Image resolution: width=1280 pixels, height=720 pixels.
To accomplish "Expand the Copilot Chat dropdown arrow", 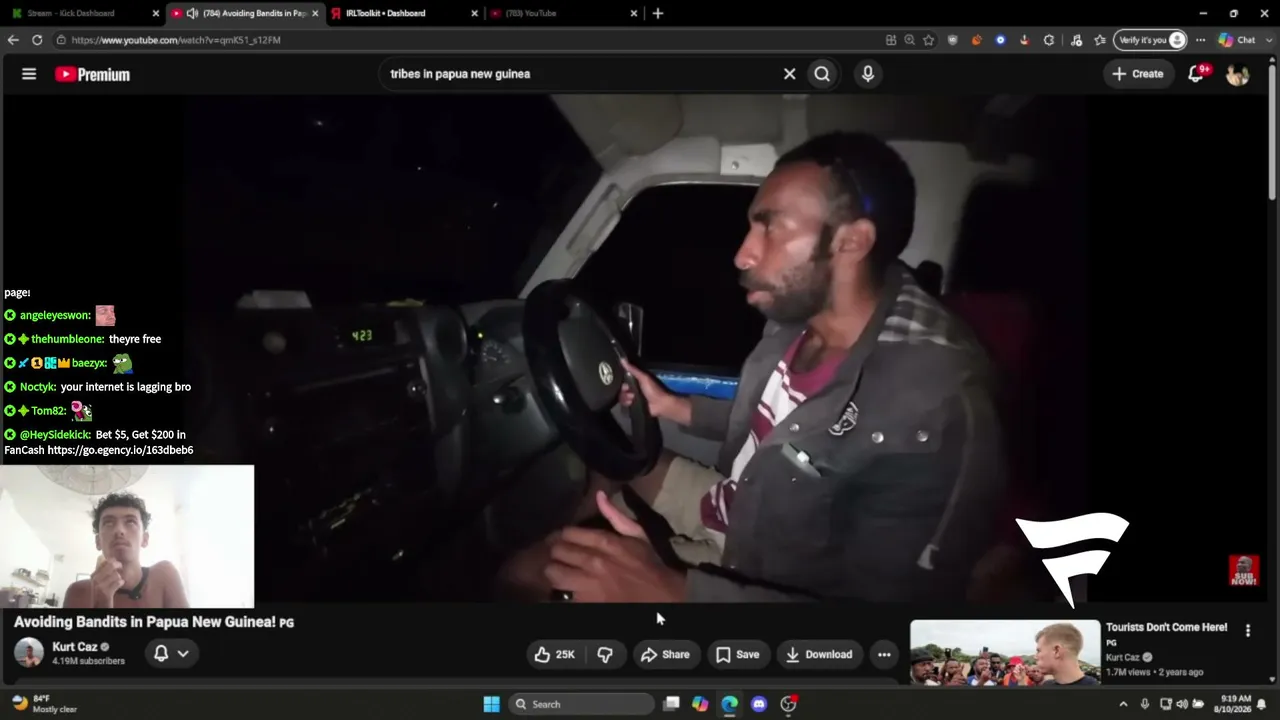I will pos(1268,40).
